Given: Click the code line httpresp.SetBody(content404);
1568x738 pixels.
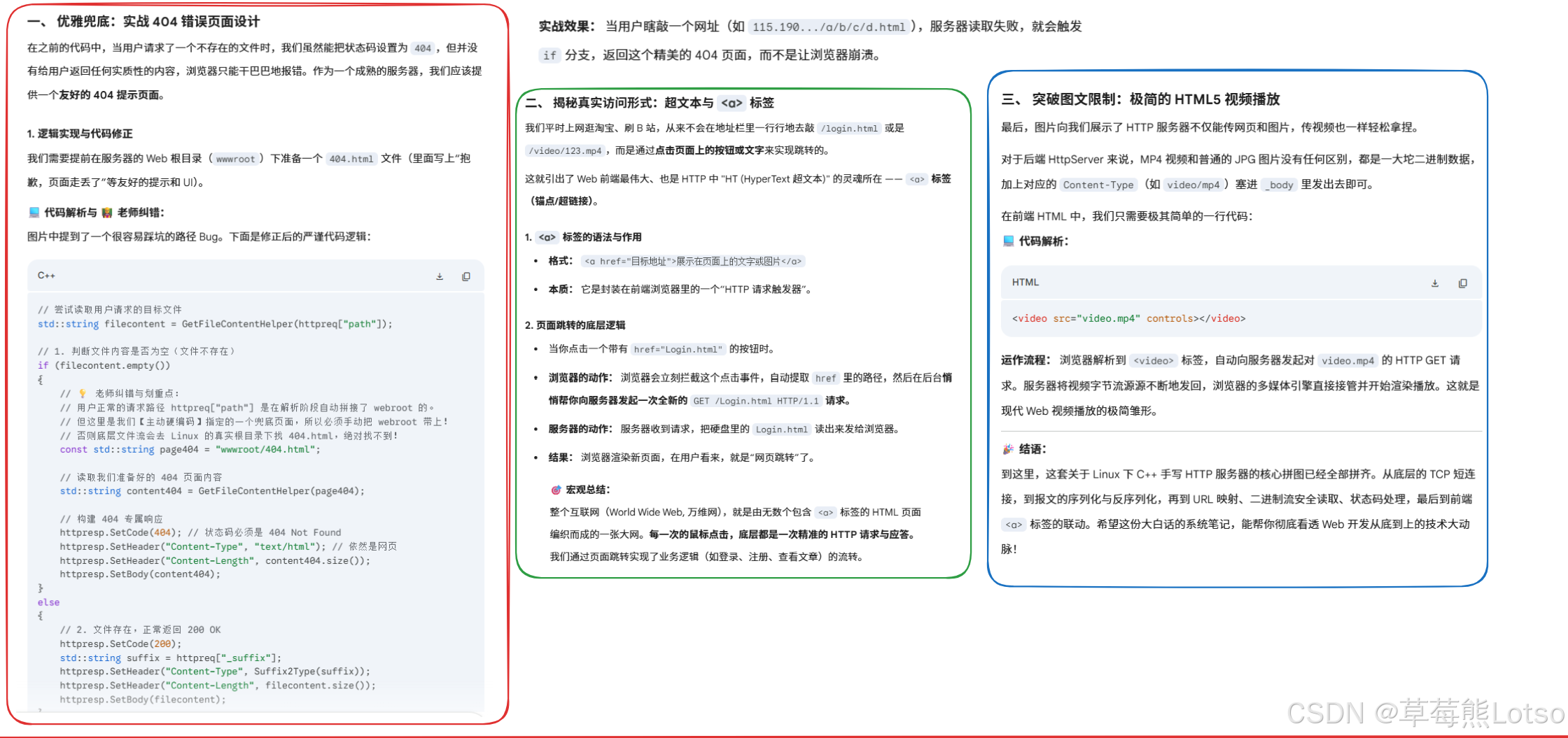Looking at the screenshot, I should (141, 574).
